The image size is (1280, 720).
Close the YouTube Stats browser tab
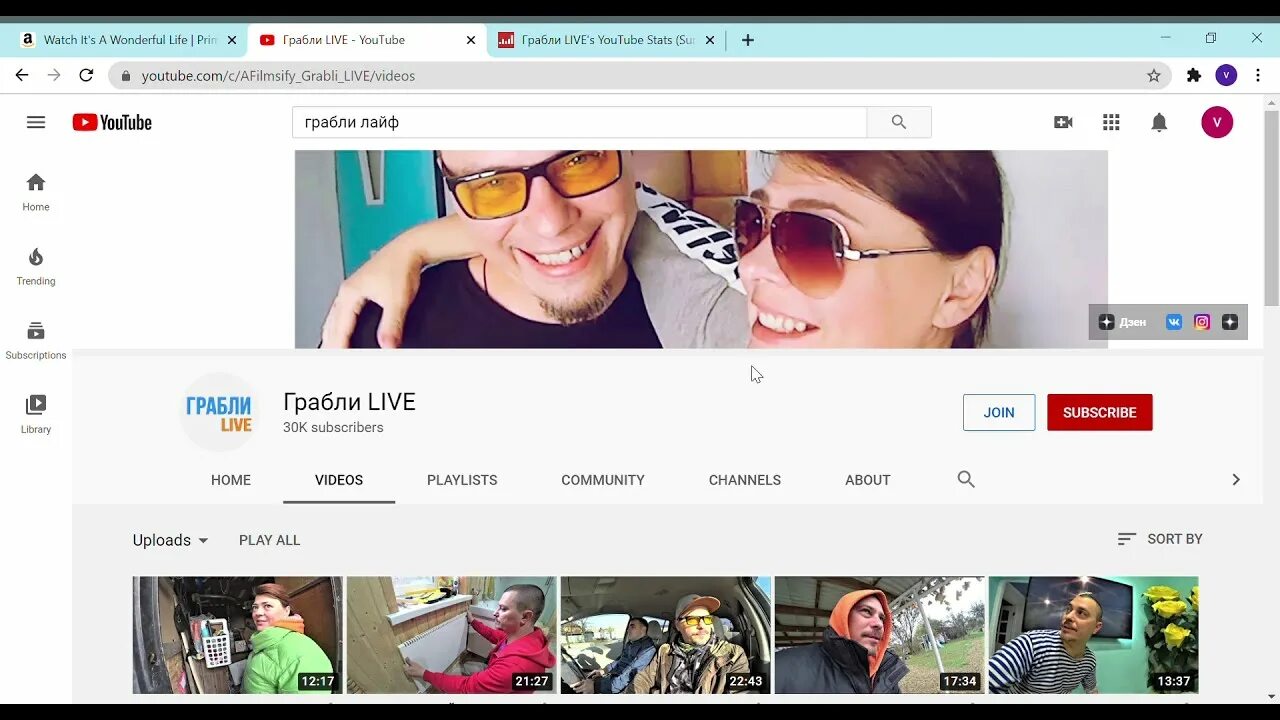[710, 40]
